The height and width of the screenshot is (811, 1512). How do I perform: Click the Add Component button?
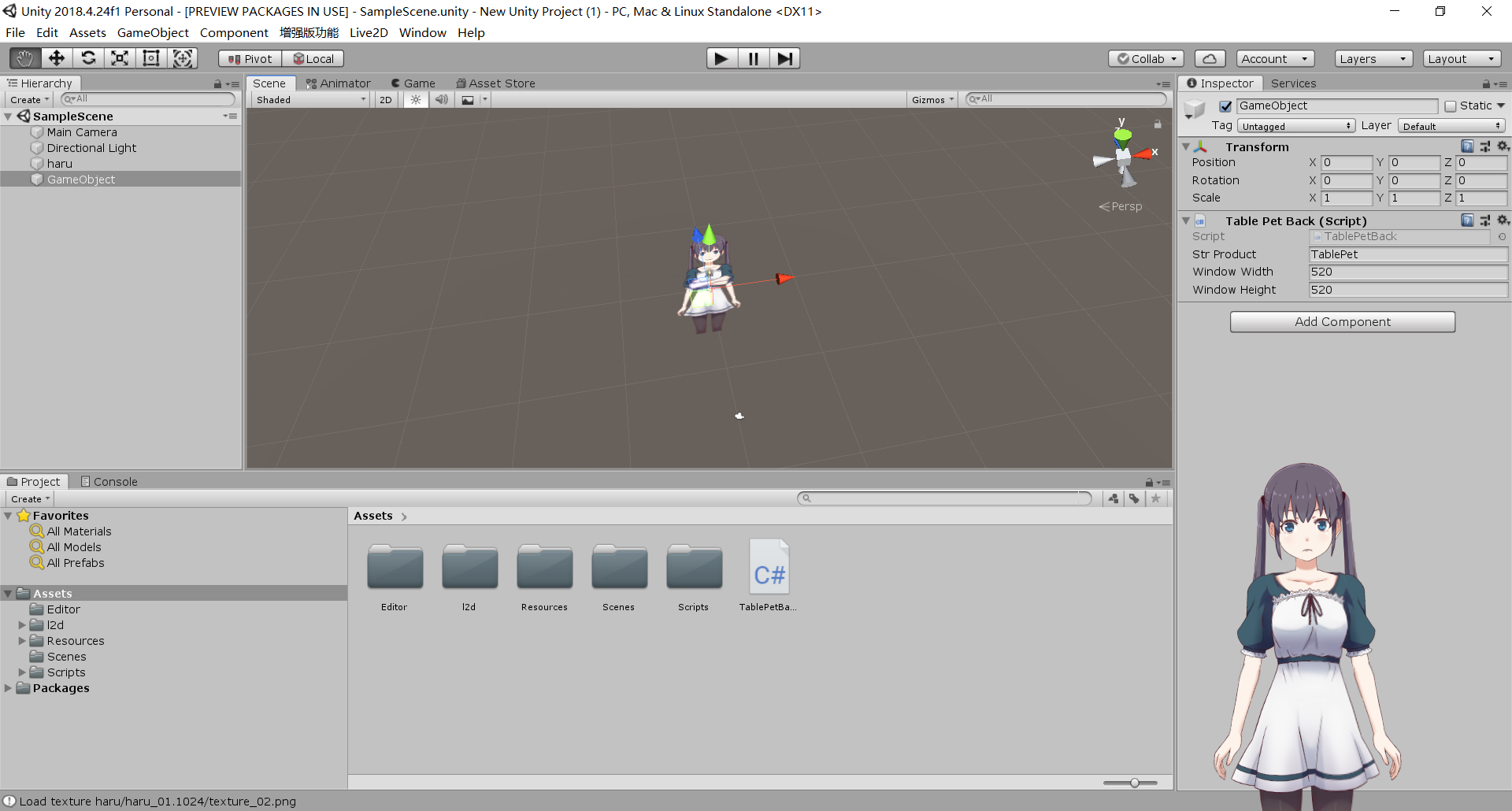pyautogui.click(x=1343, y=321)
